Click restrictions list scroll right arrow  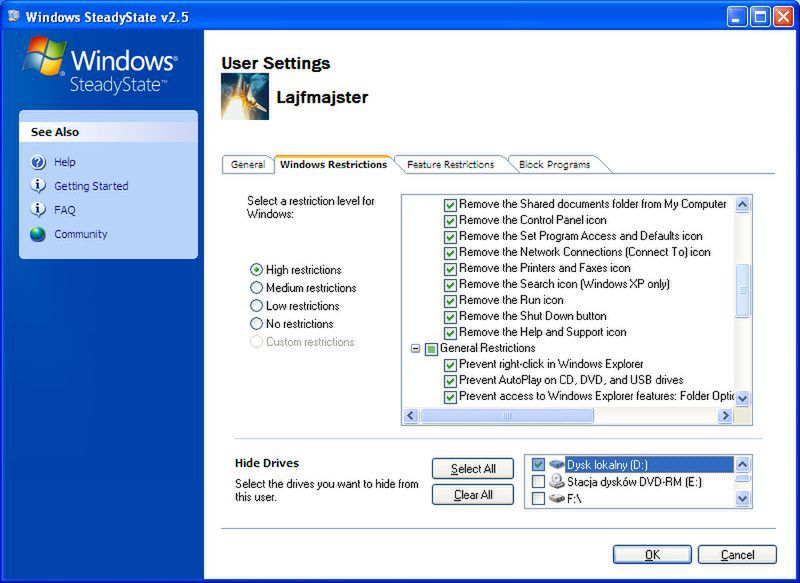[725, 416]
